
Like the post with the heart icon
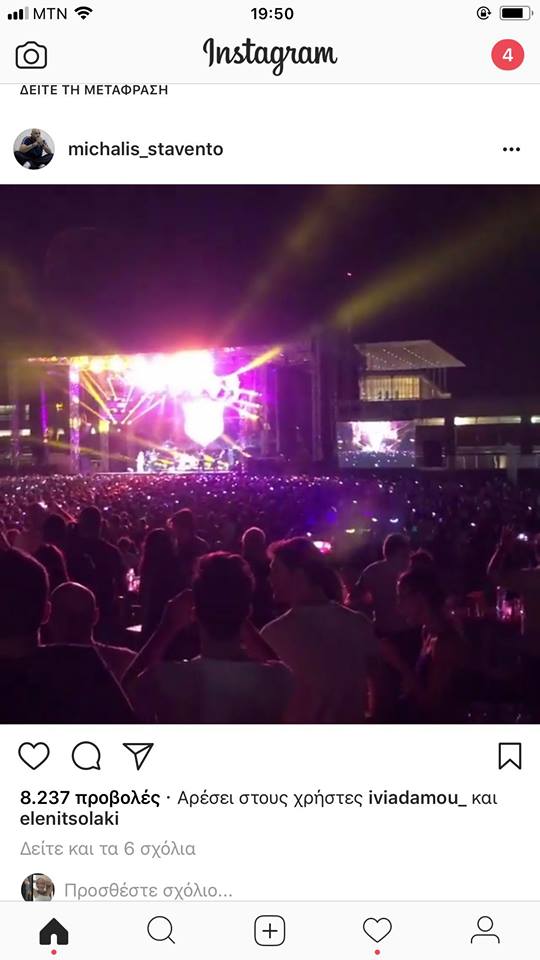click(34, 756)
